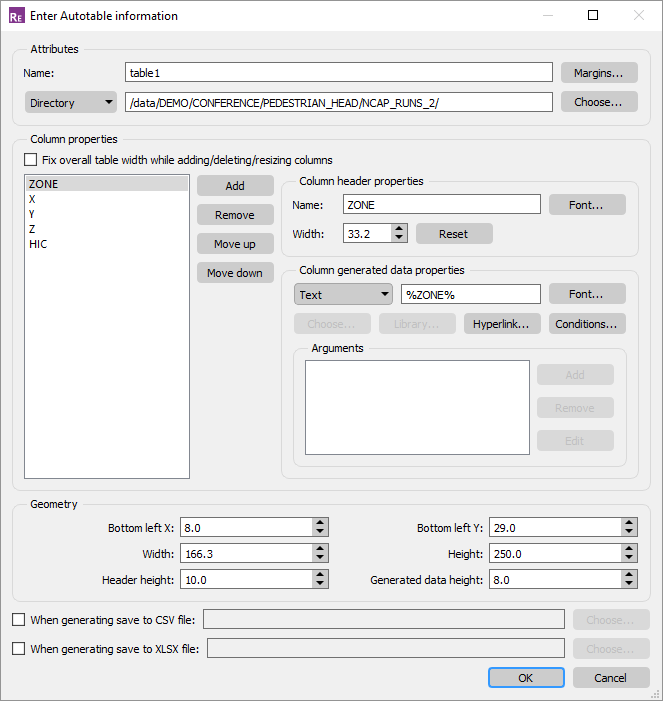Increase Generated data height with up arrow
This screenshot has height=701, width=663.
[x=629, y=574]
